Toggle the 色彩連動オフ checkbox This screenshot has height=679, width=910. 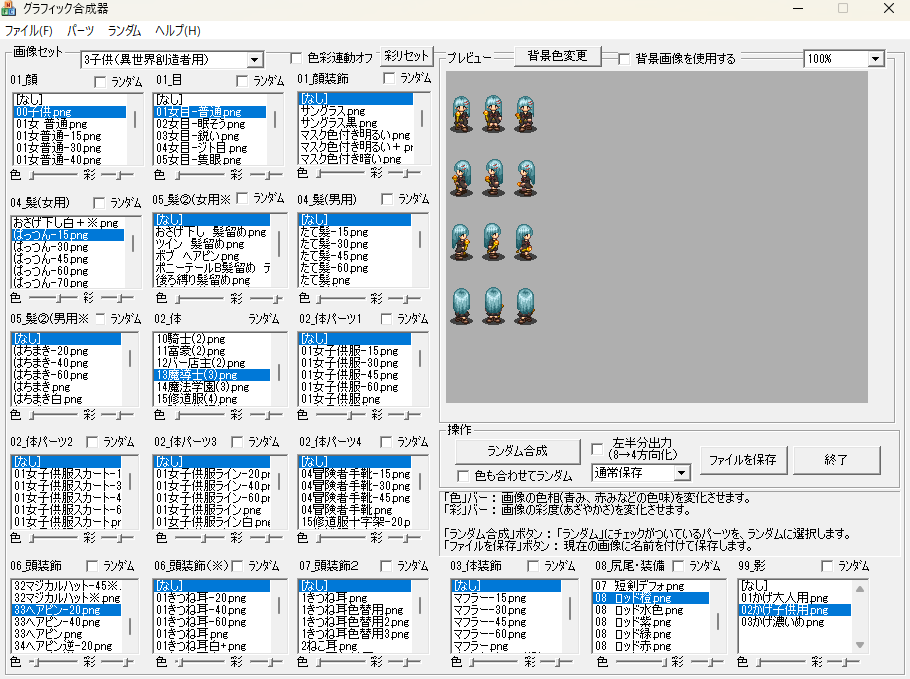pos(296,58)
